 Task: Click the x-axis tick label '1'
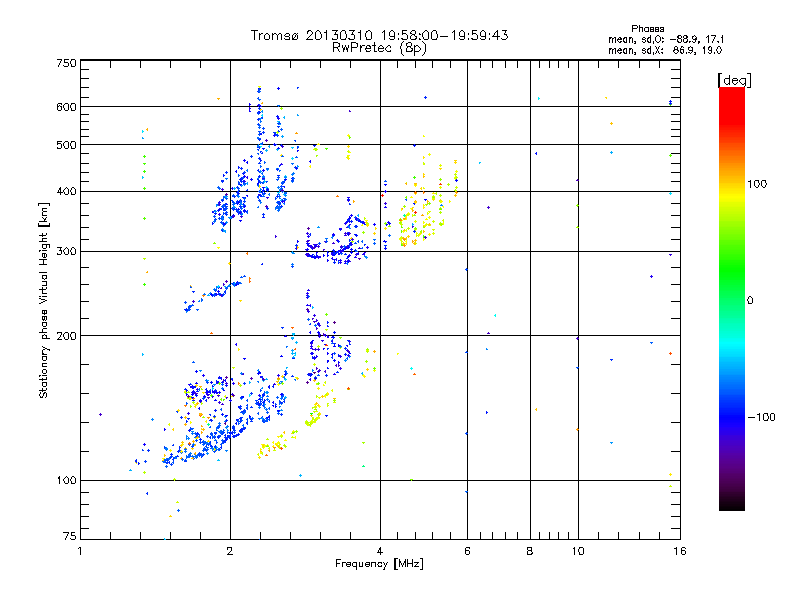[x=80, y=551]
